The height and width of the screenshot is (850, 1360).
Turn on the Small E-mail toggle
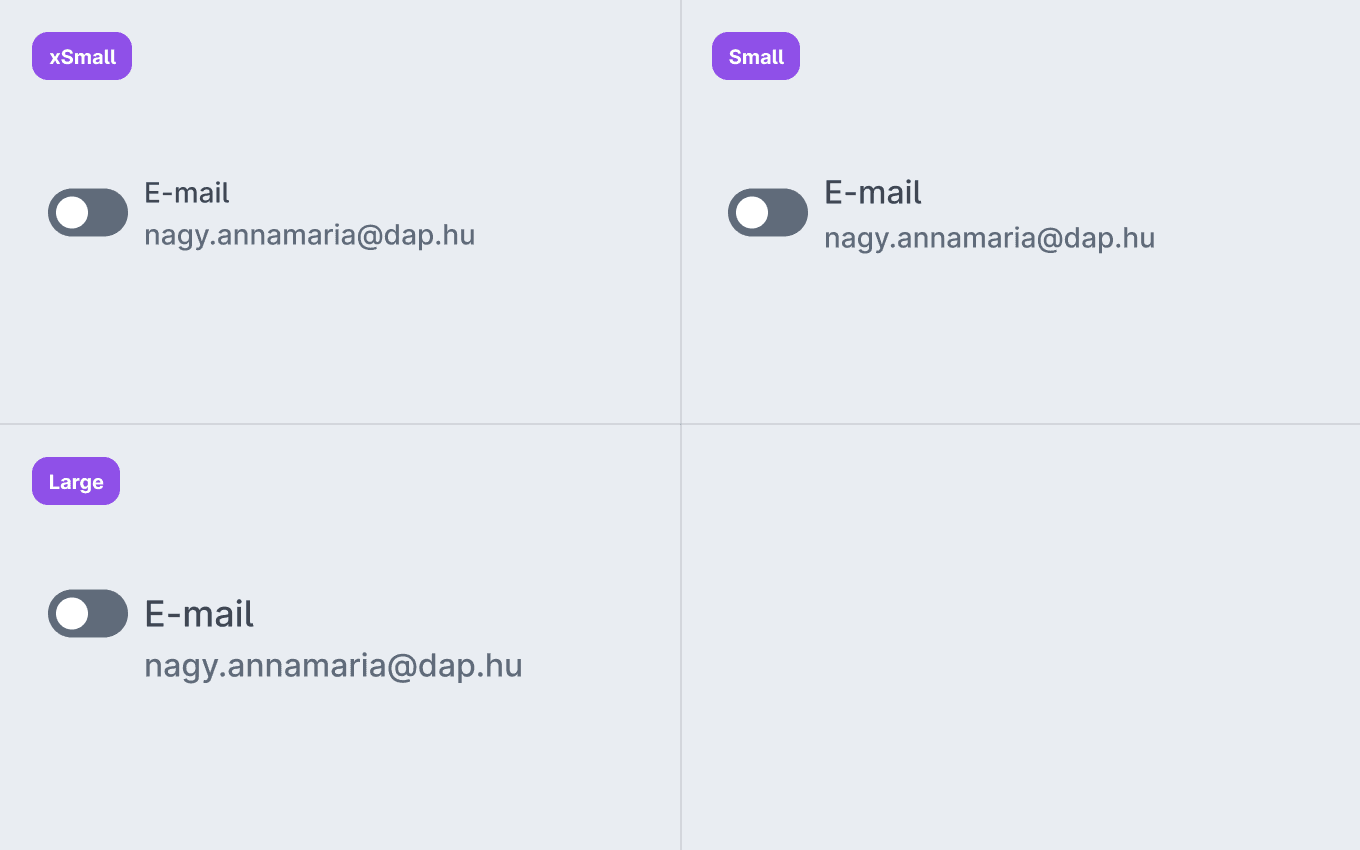768,212
